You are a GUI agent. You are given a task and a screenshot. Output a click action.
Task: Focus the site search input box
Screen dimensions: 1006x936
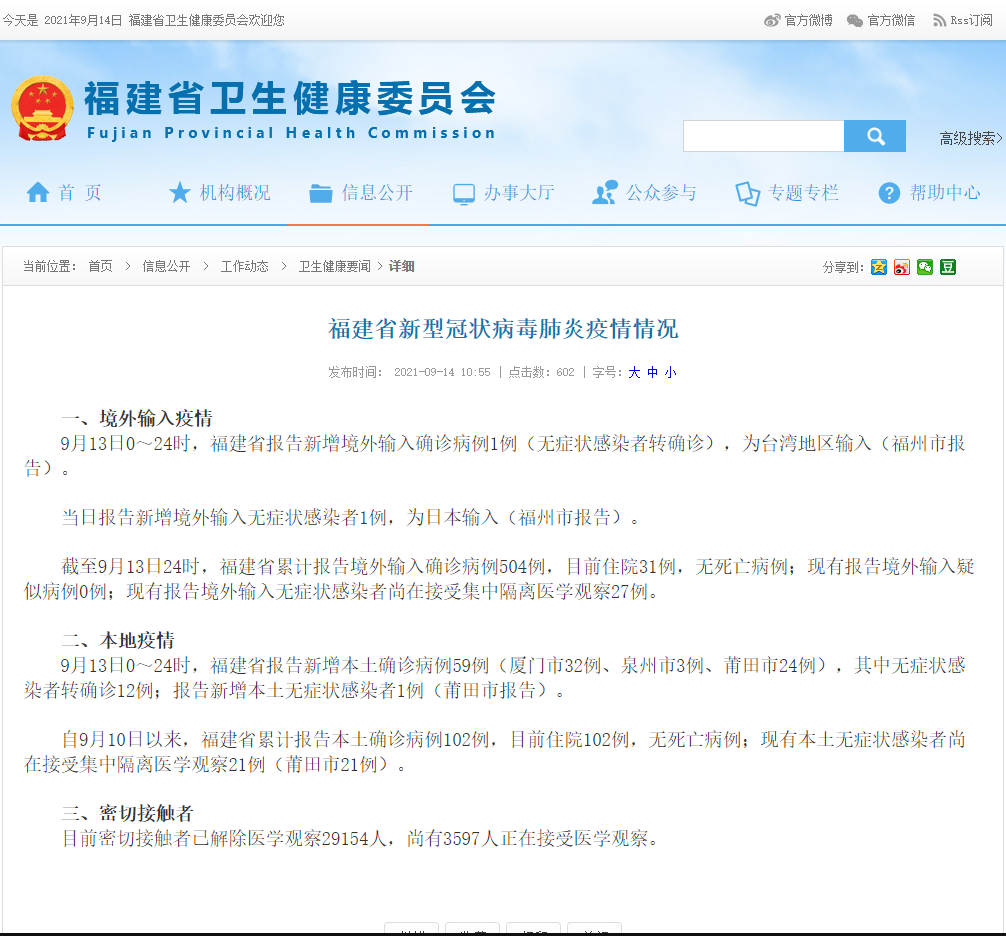pos(763,136)
